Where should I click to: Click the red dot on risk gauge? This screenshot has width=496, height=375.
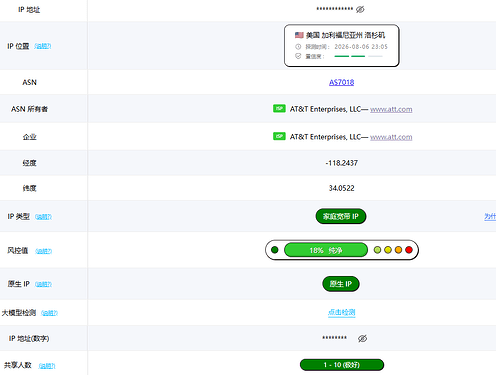(x=409, y=250)
